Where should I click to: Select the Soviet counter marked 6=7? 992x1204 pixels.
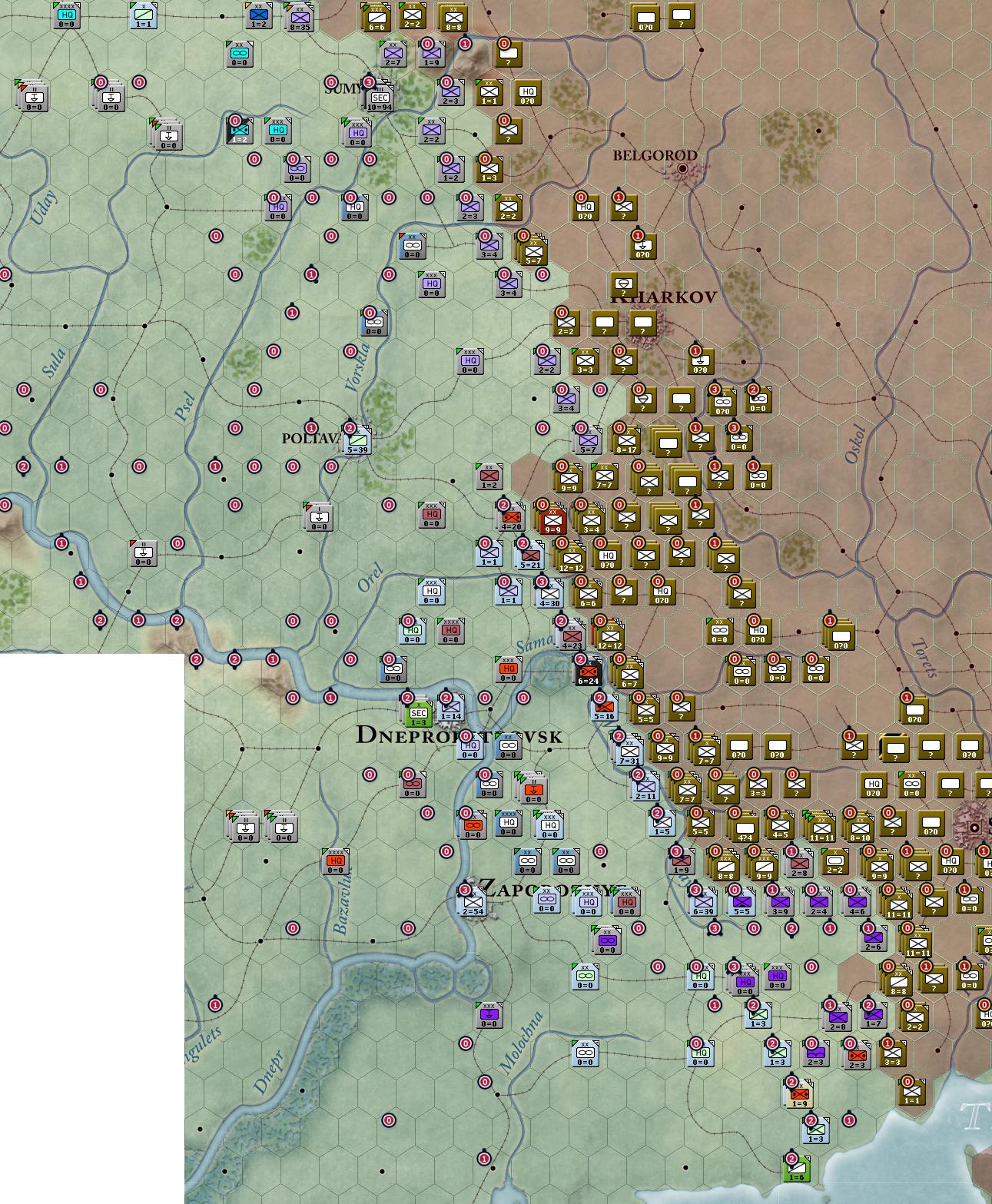629,675
